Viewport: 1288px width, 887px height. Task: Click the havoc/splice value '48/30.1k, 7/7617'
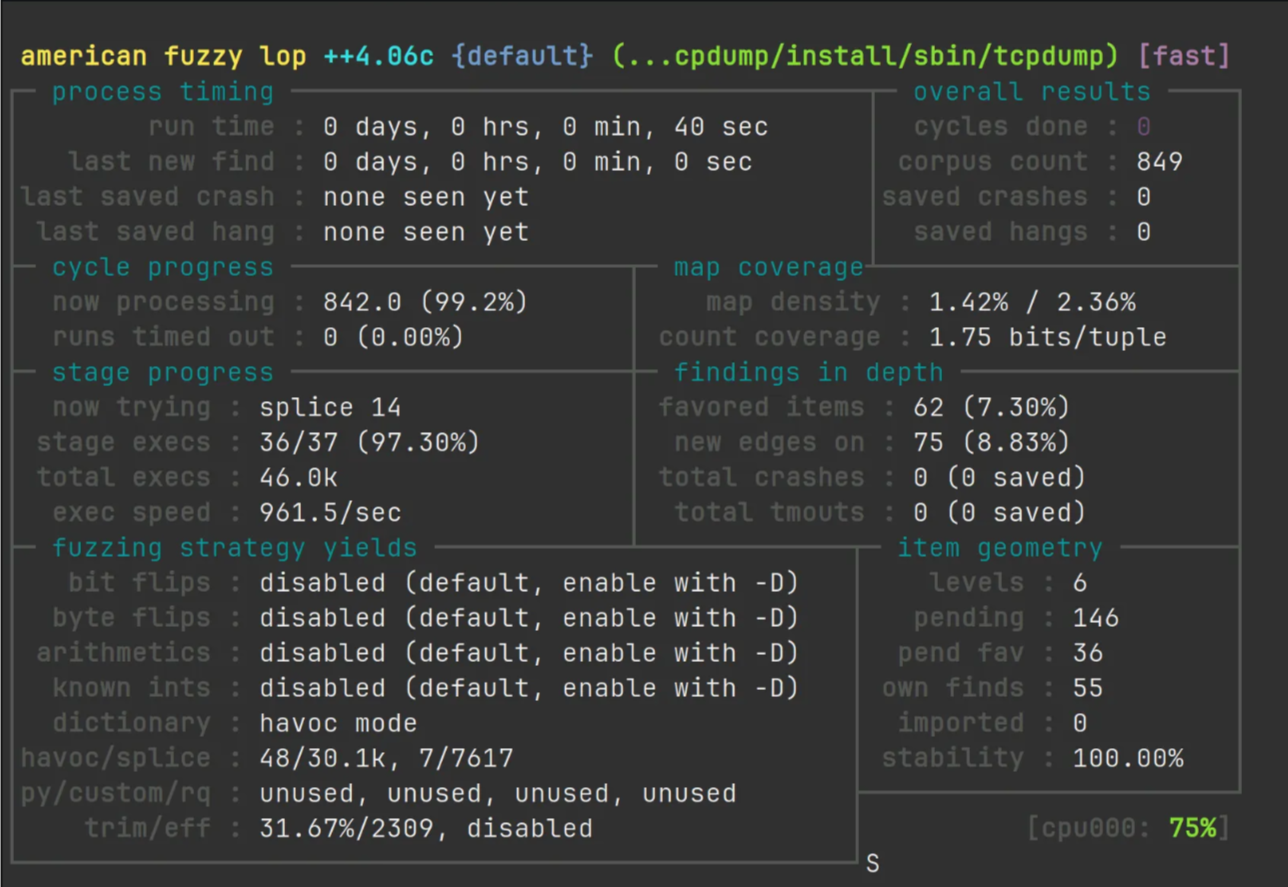coord(386,758)
